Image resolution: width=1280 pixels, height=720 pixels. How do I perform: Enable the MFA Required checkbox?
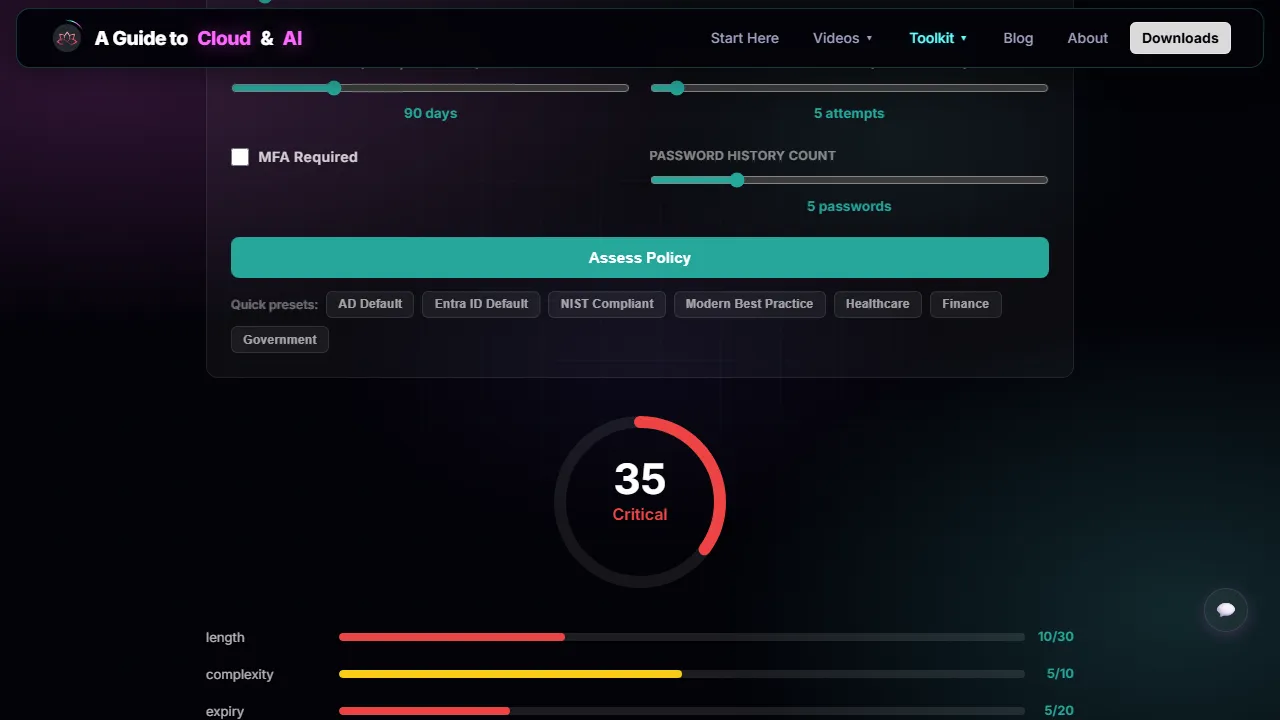240,157
